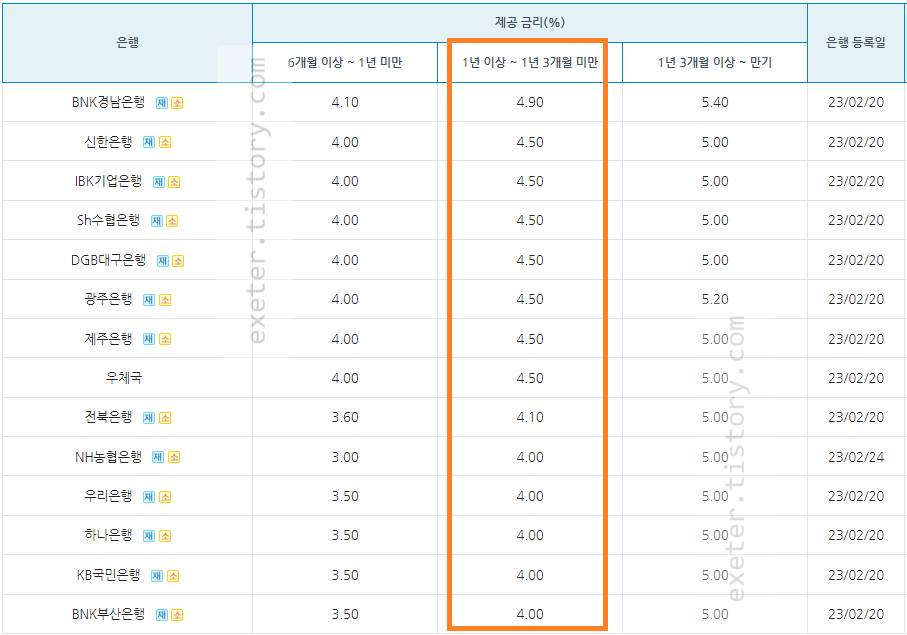Image resolution: width=907 pixels, height=635 pixels.
Task: Click the blue 재 icon next to 우리은행
Action: 149,497
